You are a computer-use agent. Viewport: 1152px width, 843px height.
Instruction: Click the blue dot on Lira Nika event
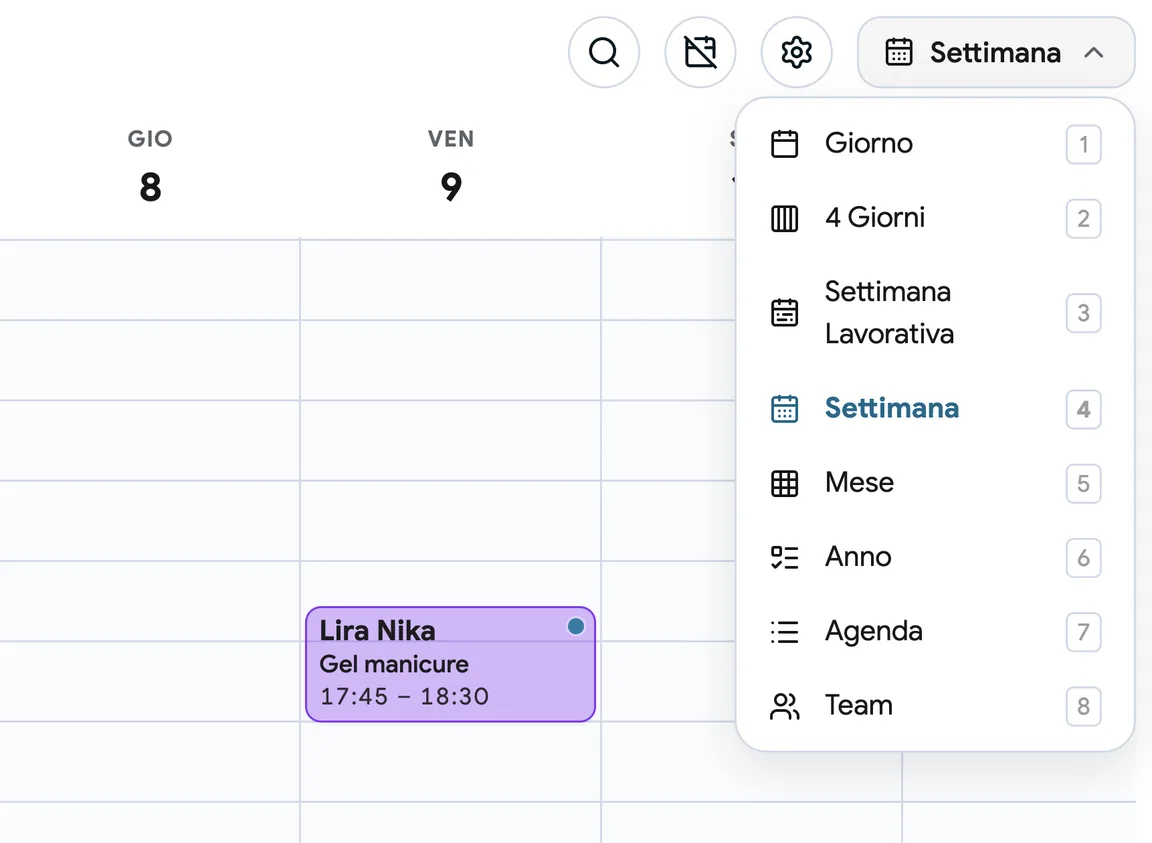point(575,626)
